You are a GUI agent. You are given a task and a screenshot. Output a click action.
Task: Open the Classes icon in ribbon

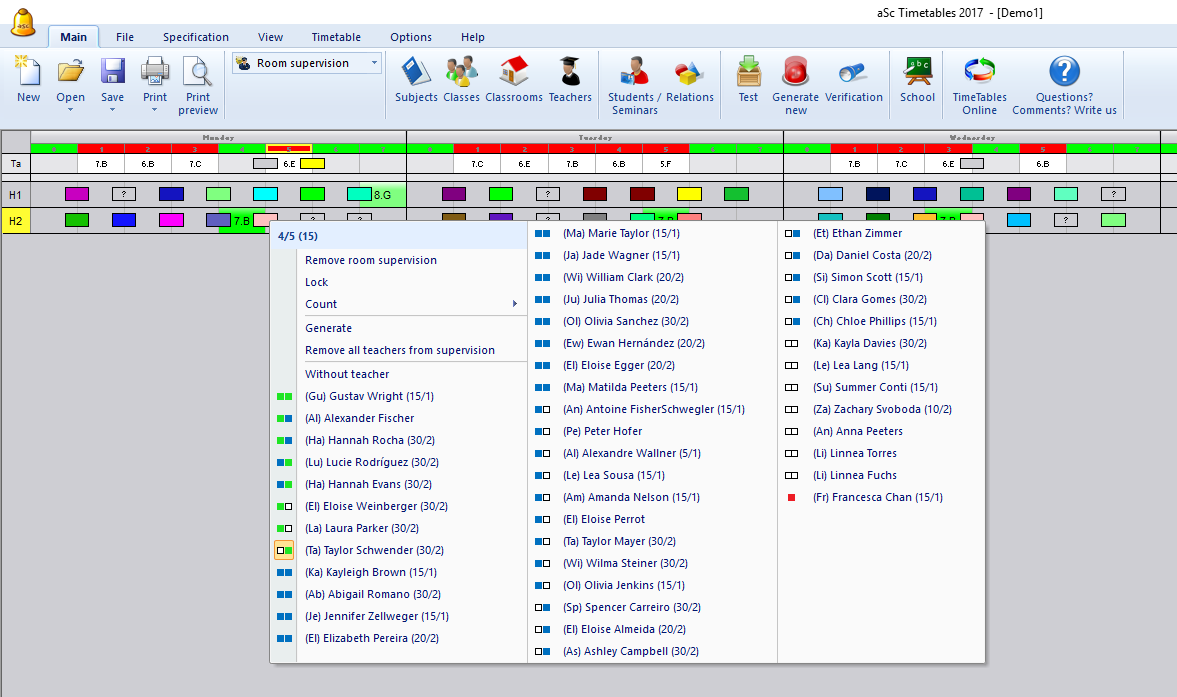click(461, 73)
